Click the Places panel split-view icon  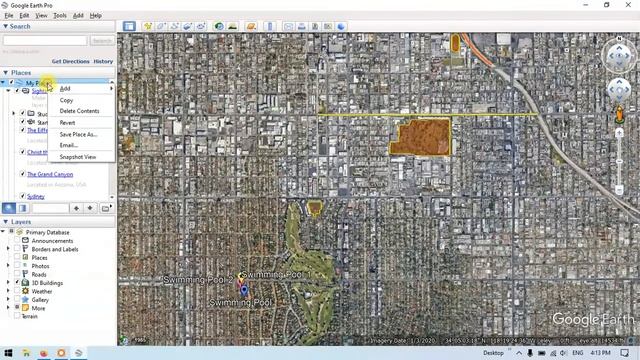coord(22,208)
